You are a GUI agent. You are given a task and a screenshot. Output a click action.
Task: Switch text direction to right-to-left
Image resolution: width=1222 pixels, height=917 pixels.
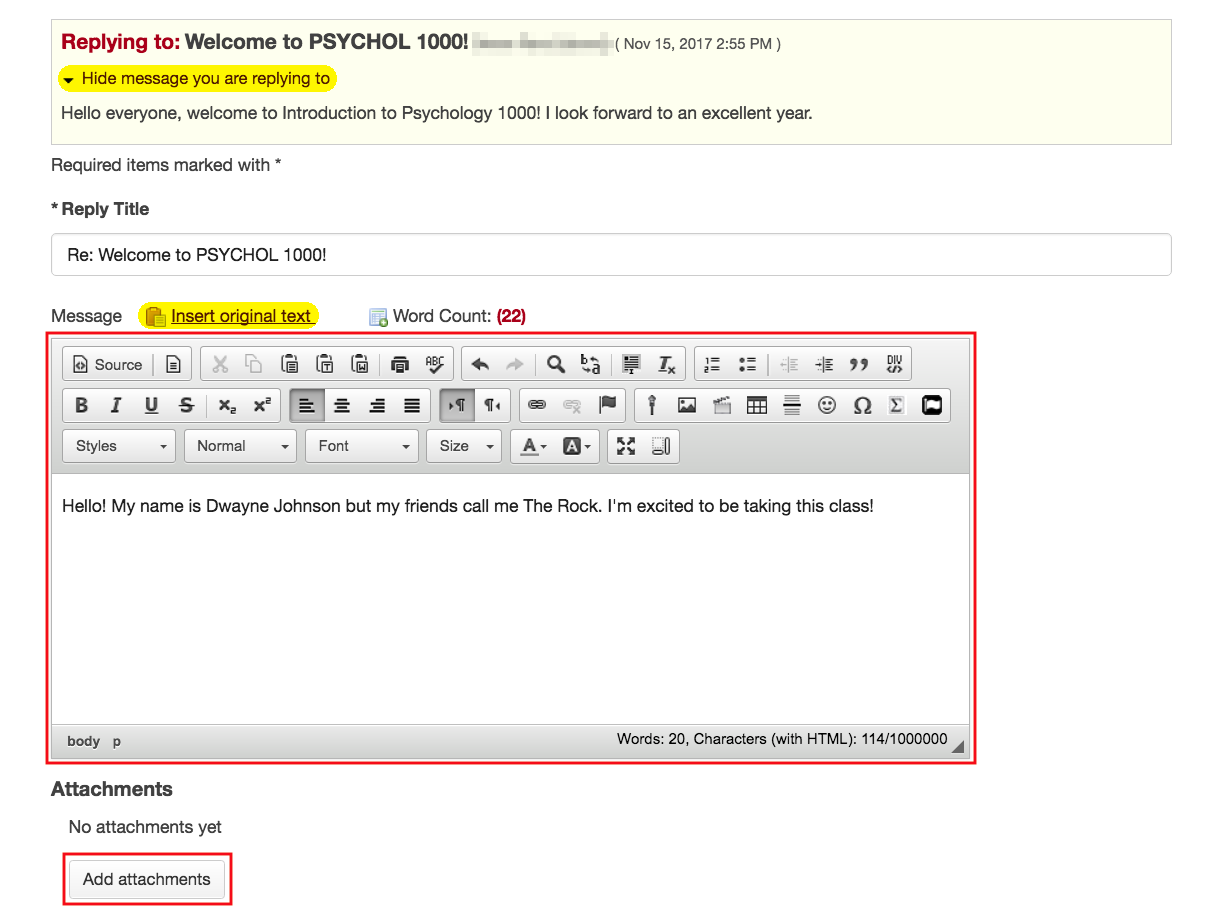coord(491,405)
